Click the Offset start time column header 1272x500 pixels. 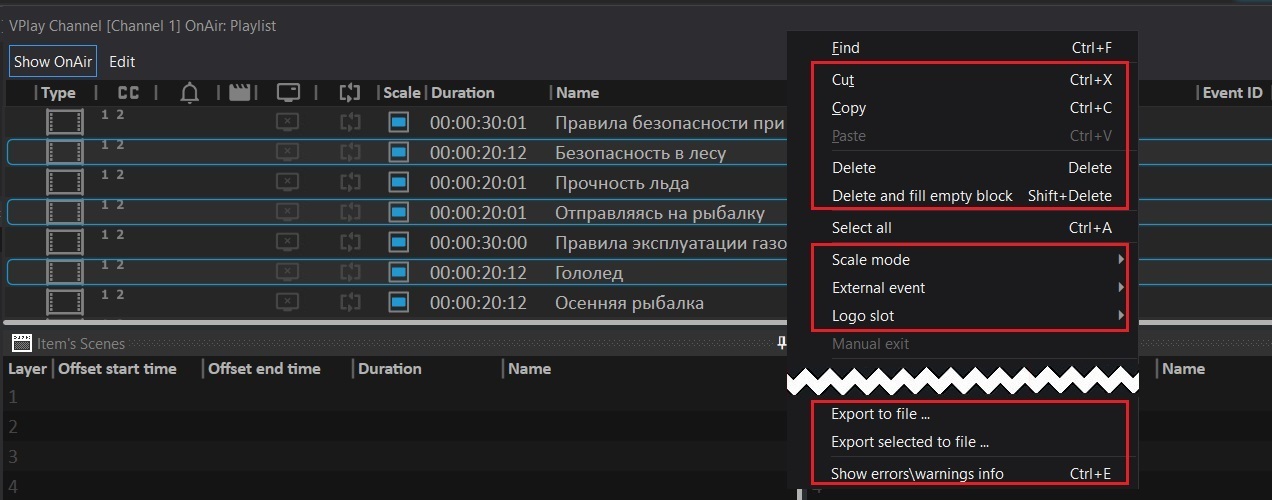(x=117, y=369)
